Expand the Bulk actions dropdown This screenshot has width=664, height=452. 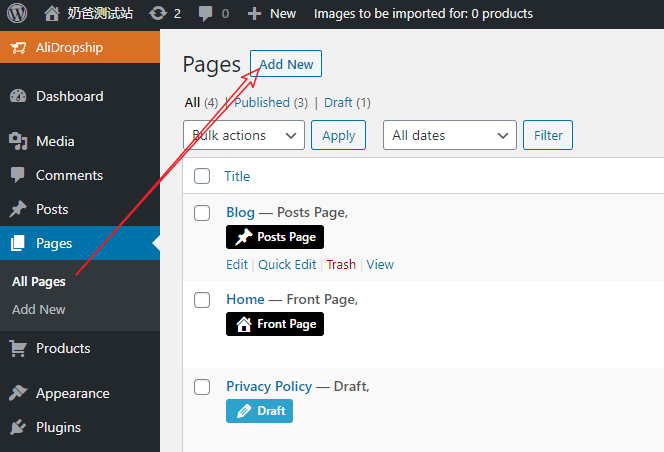click(244, 135)
